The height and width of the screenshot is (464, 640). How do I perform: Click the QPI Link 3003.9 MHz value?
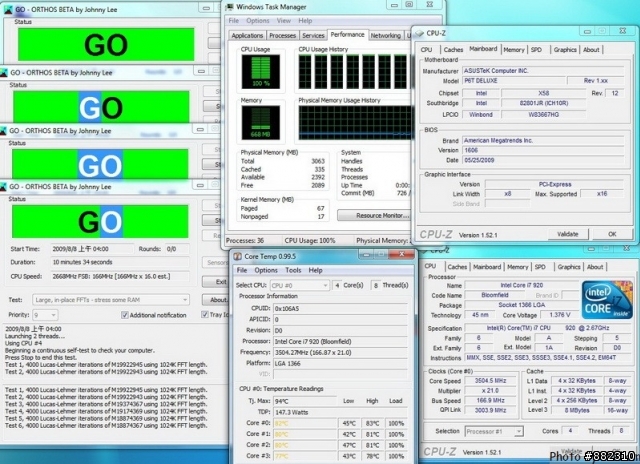click(490, 410)
